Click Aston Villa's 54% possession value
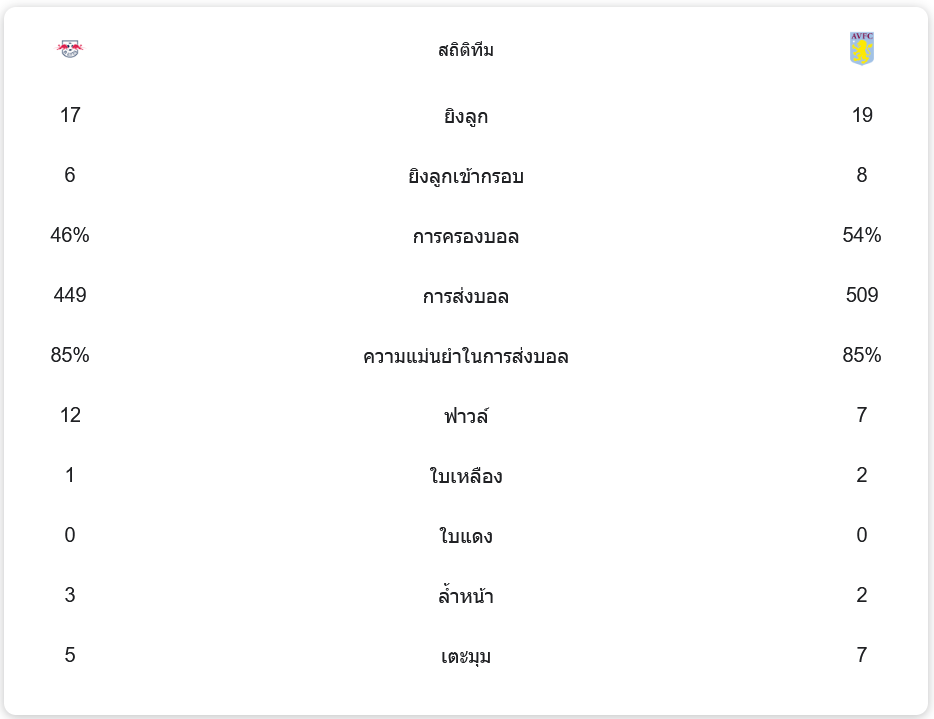The height and width of the screenshot is (719, 934). tap(862, 235)
